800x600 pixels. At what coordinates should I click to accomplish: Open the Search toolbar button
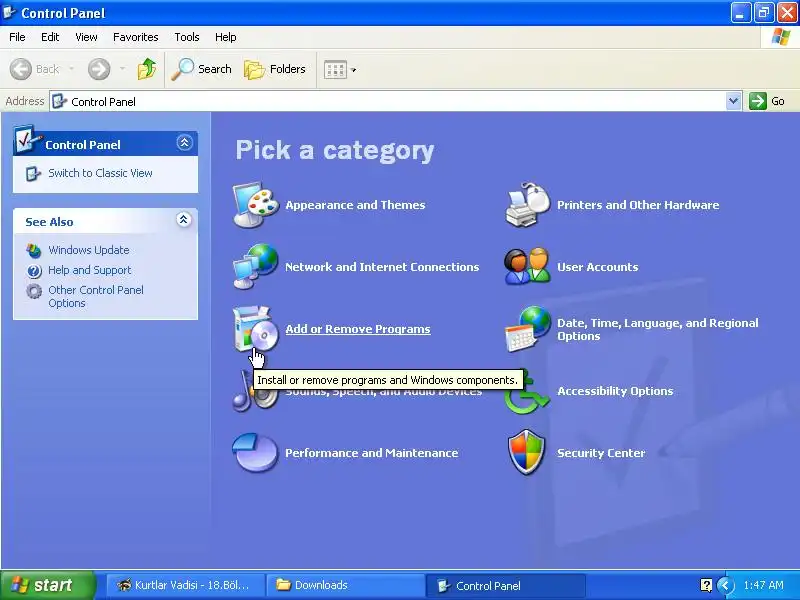[202, 69]
